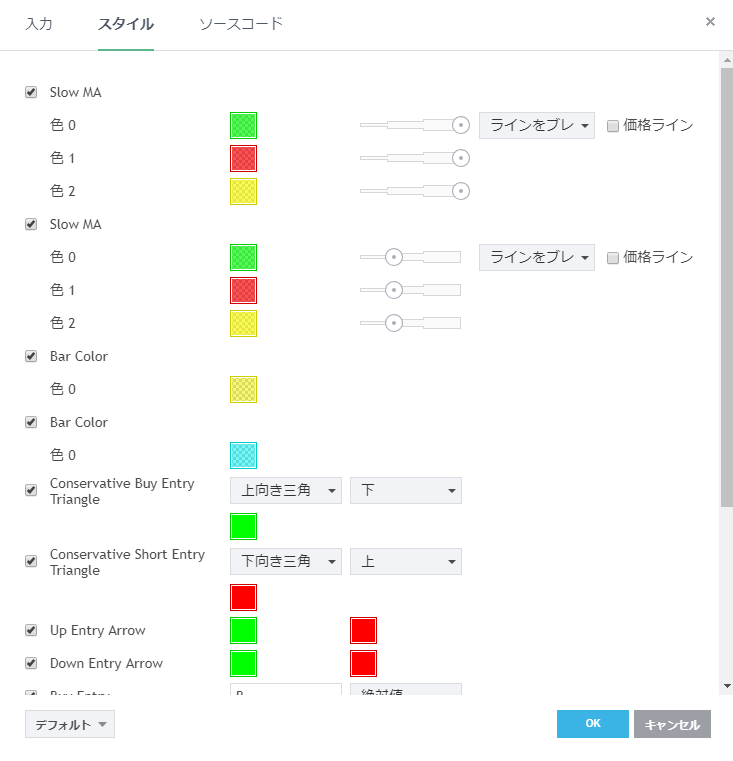The width and height of the screenshot is (733, 761).
Task: Expand the 上向き三角 shape dropdown
Action: point(285,491)
